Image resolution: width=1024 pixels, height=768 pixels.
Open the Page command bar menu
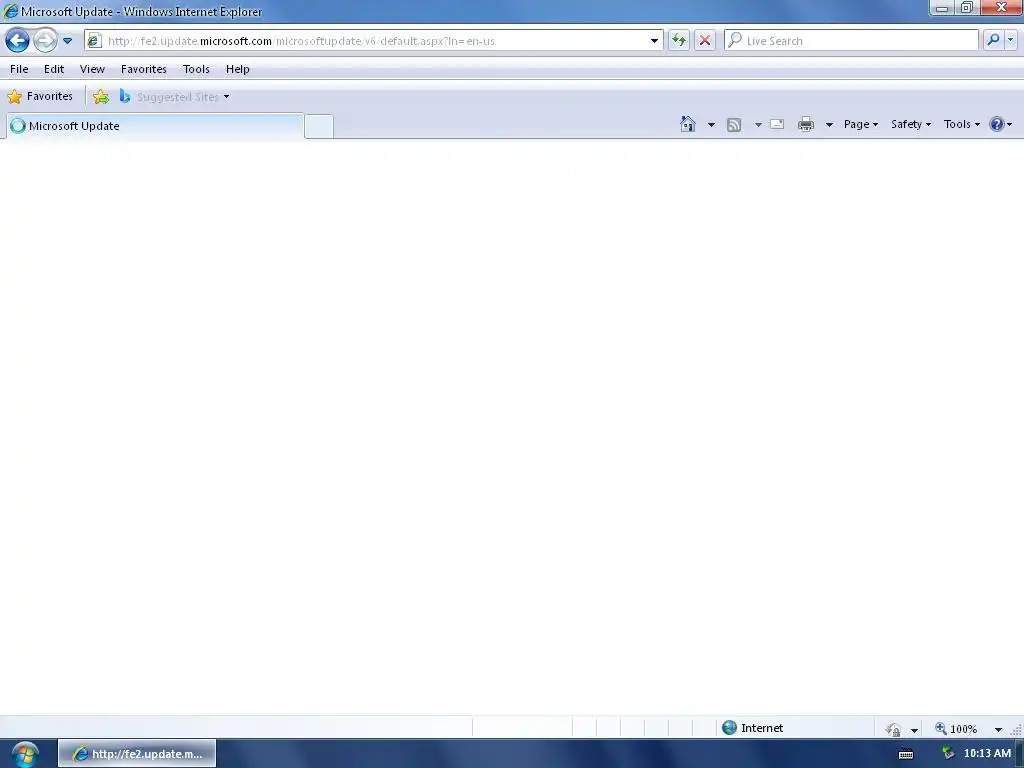pos(861,124)
